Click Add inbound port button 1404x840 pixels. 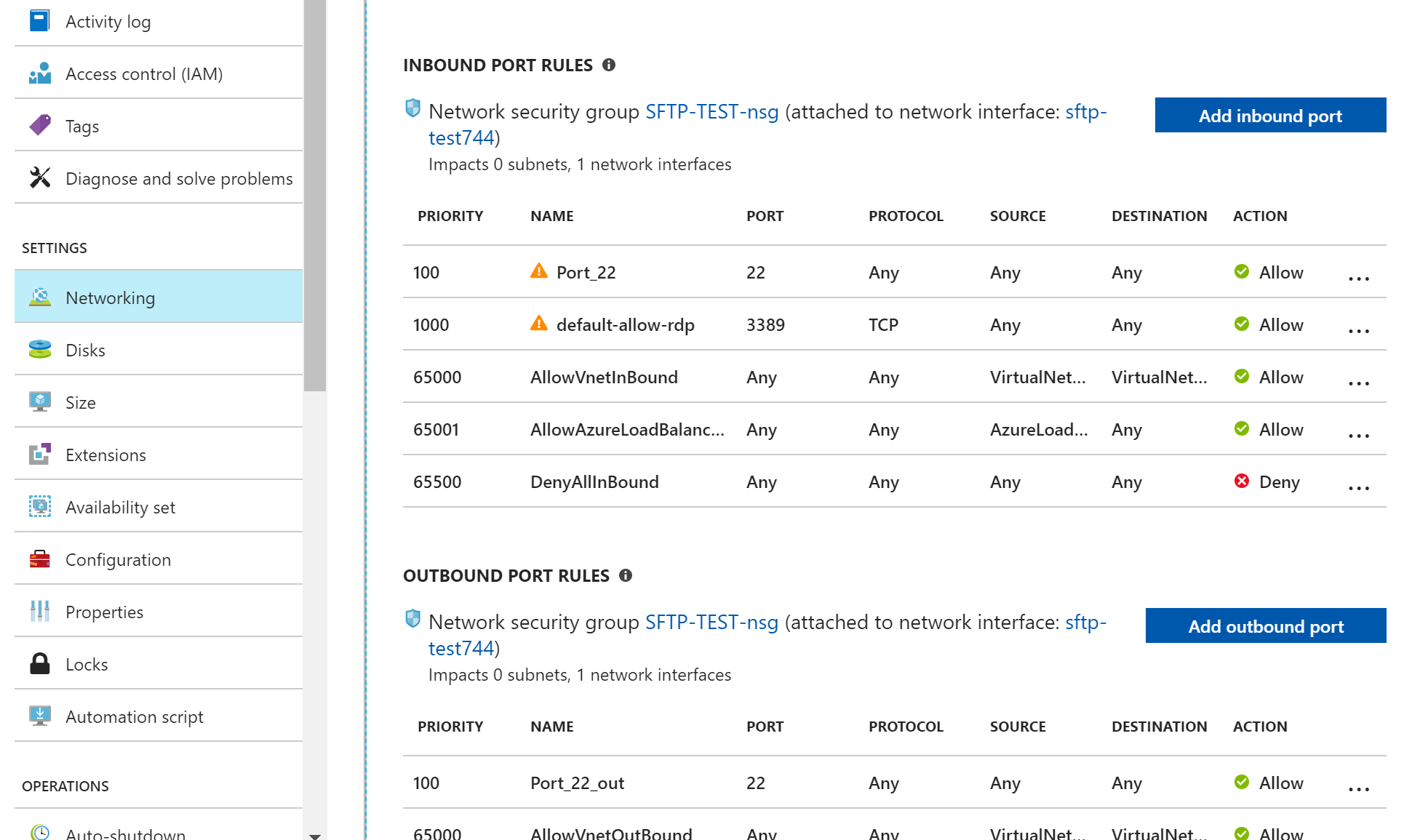[x=1271, y=114]
